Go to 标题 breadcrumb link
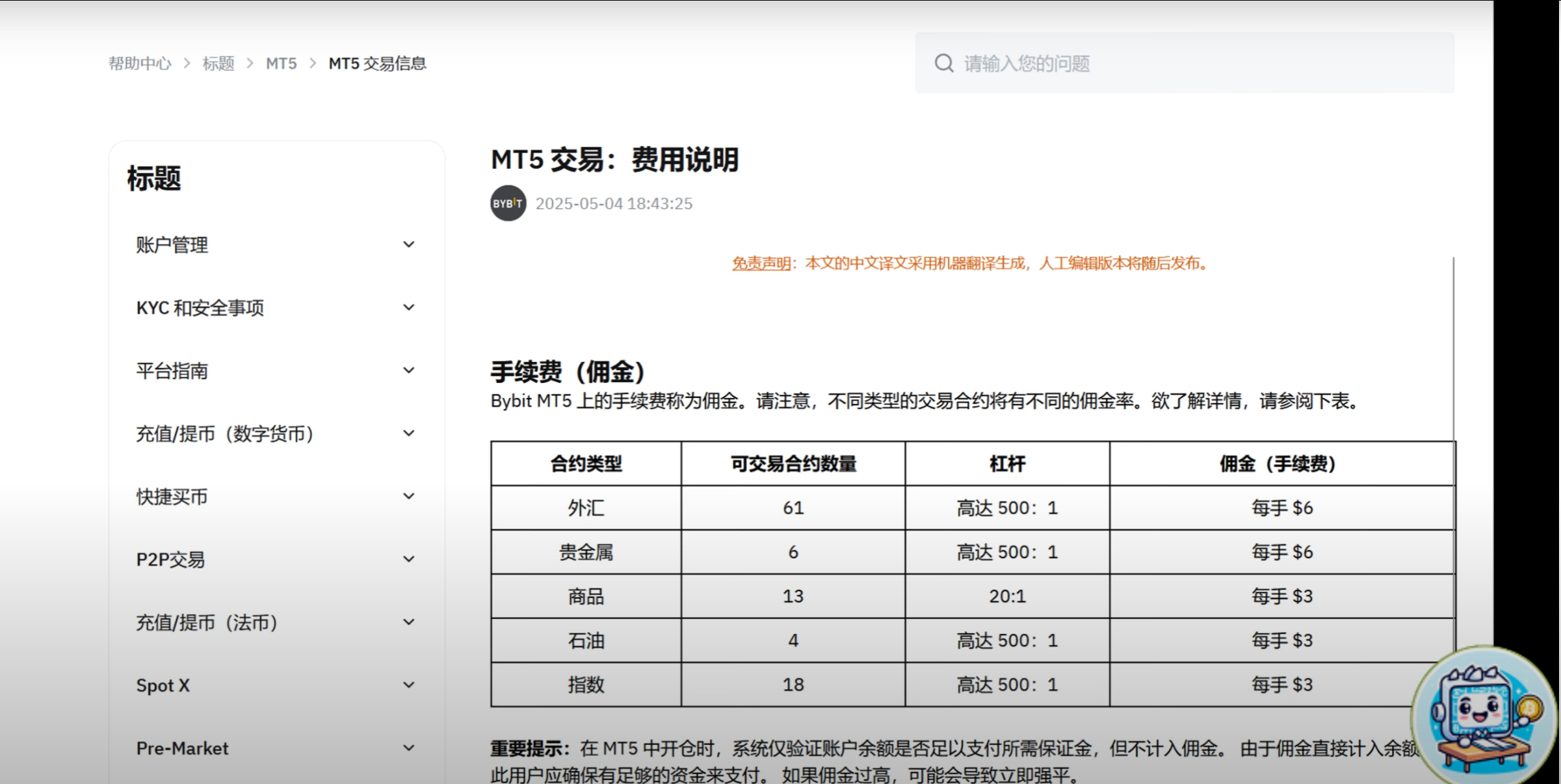Viewport: 1561px width, 784px height. click(x=218, y=63)
